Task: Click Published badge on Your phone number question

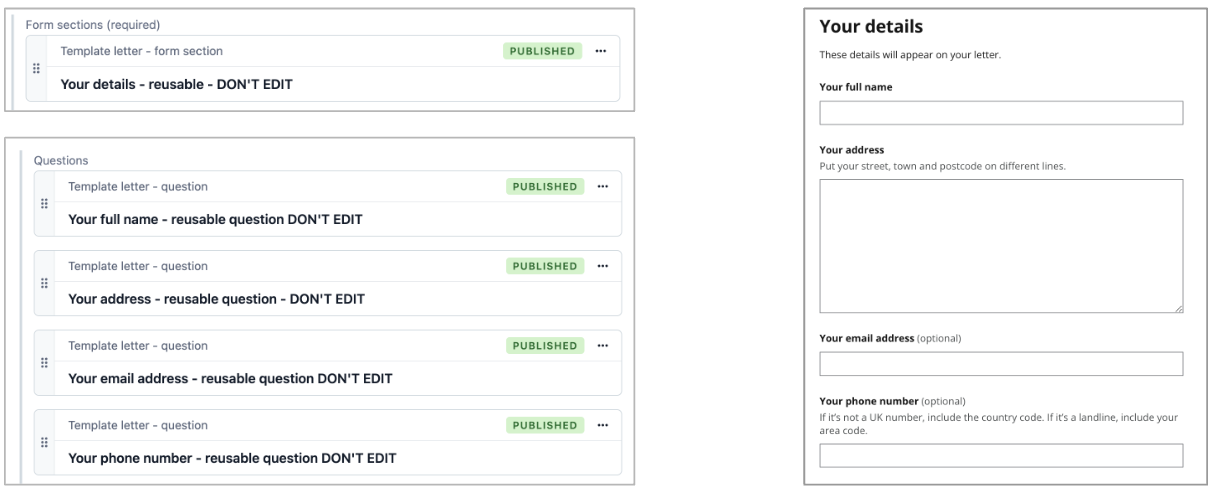Action: tap(545, 425)
